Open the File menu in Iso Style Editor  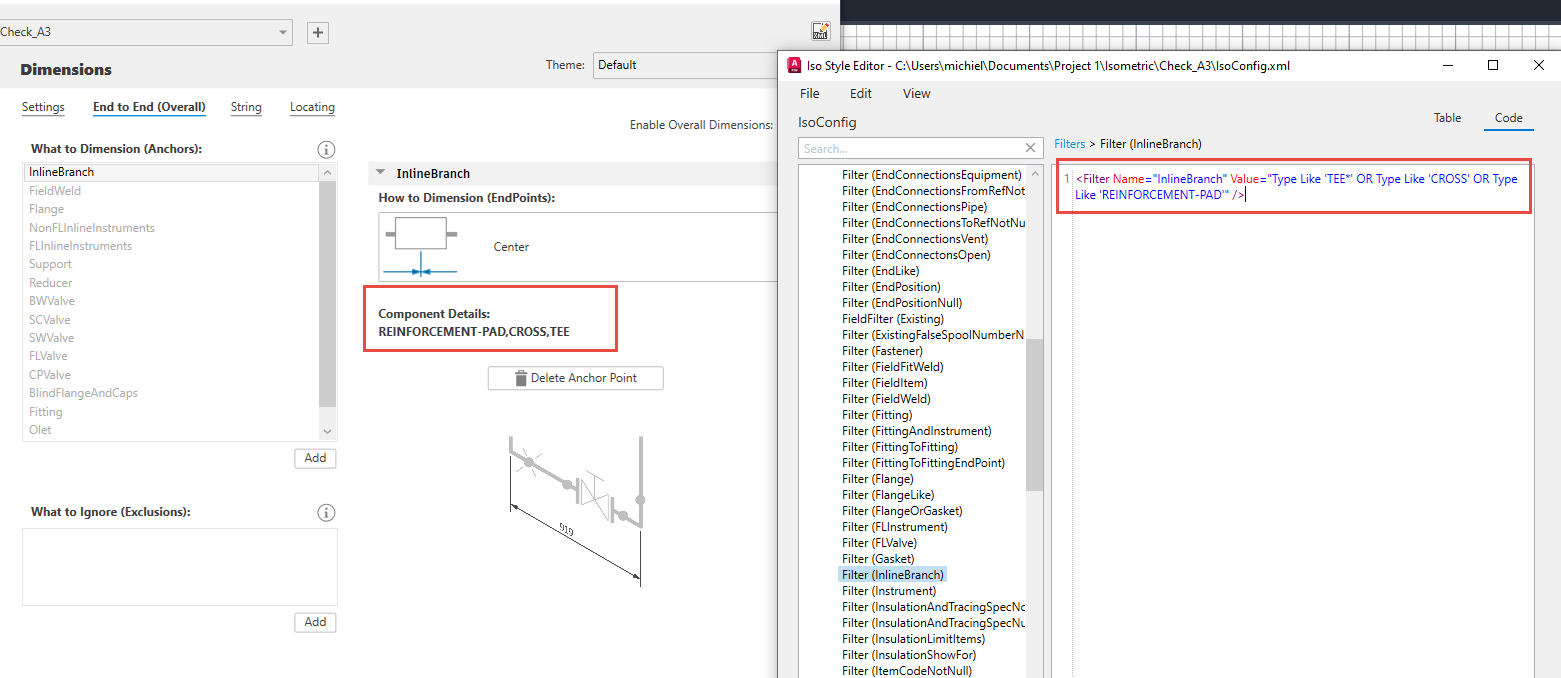808,93
